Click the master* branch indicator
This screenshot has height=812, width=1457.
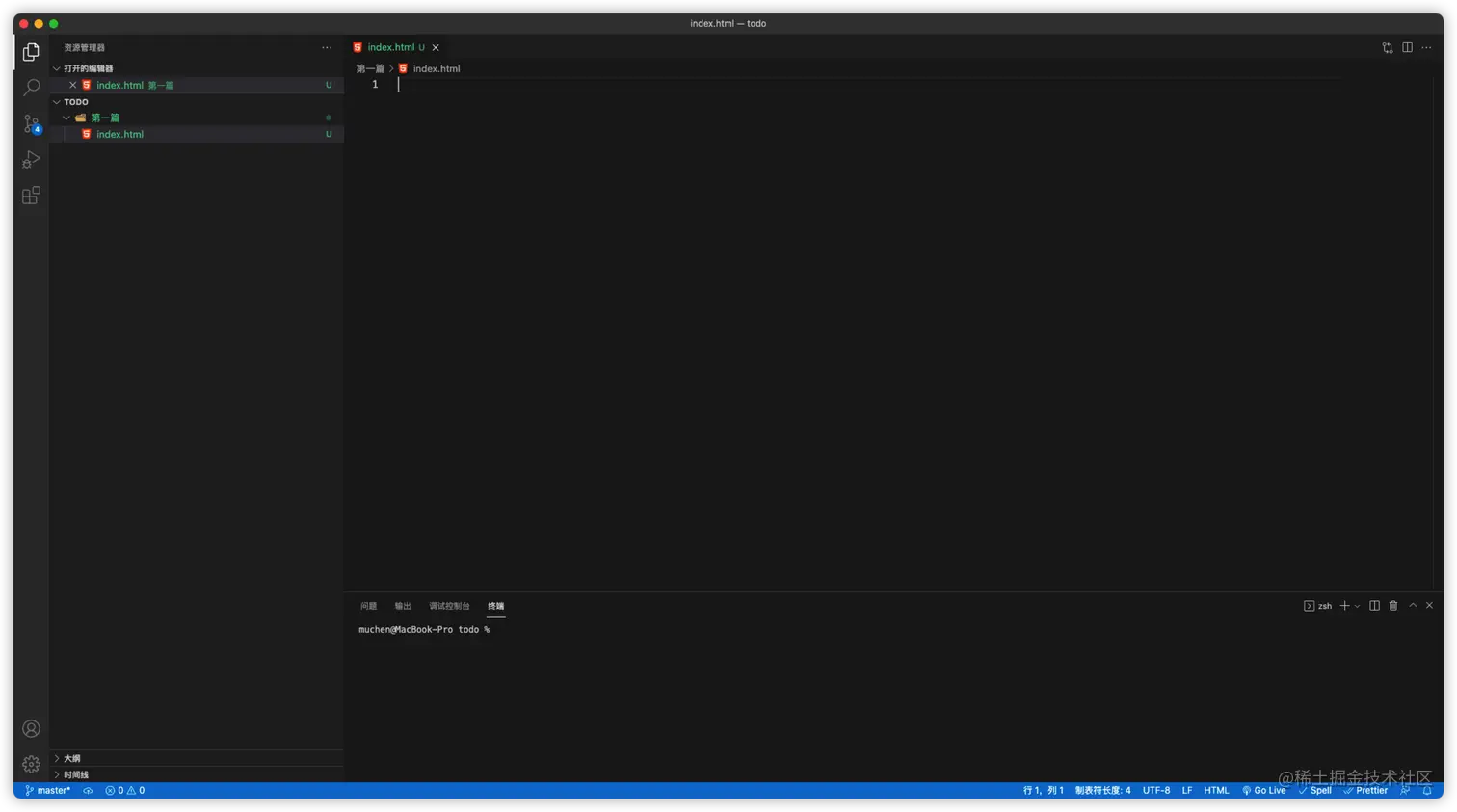click(x=47, y=791)
